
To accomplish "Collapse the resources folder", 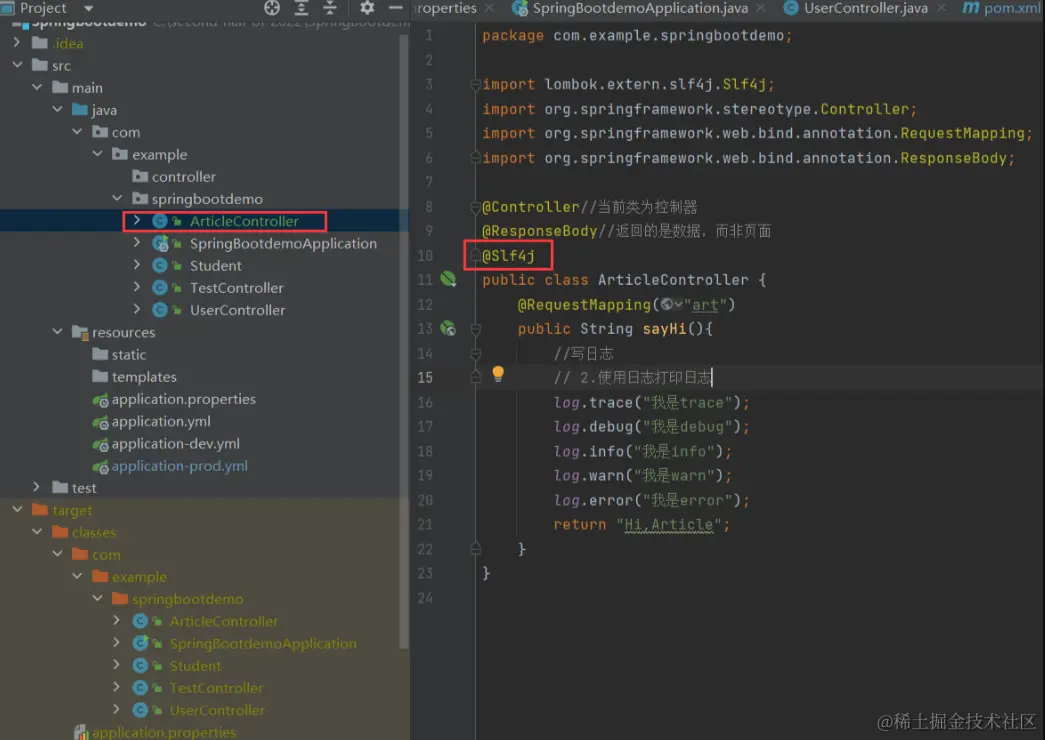I will click(x=57, y=332).
